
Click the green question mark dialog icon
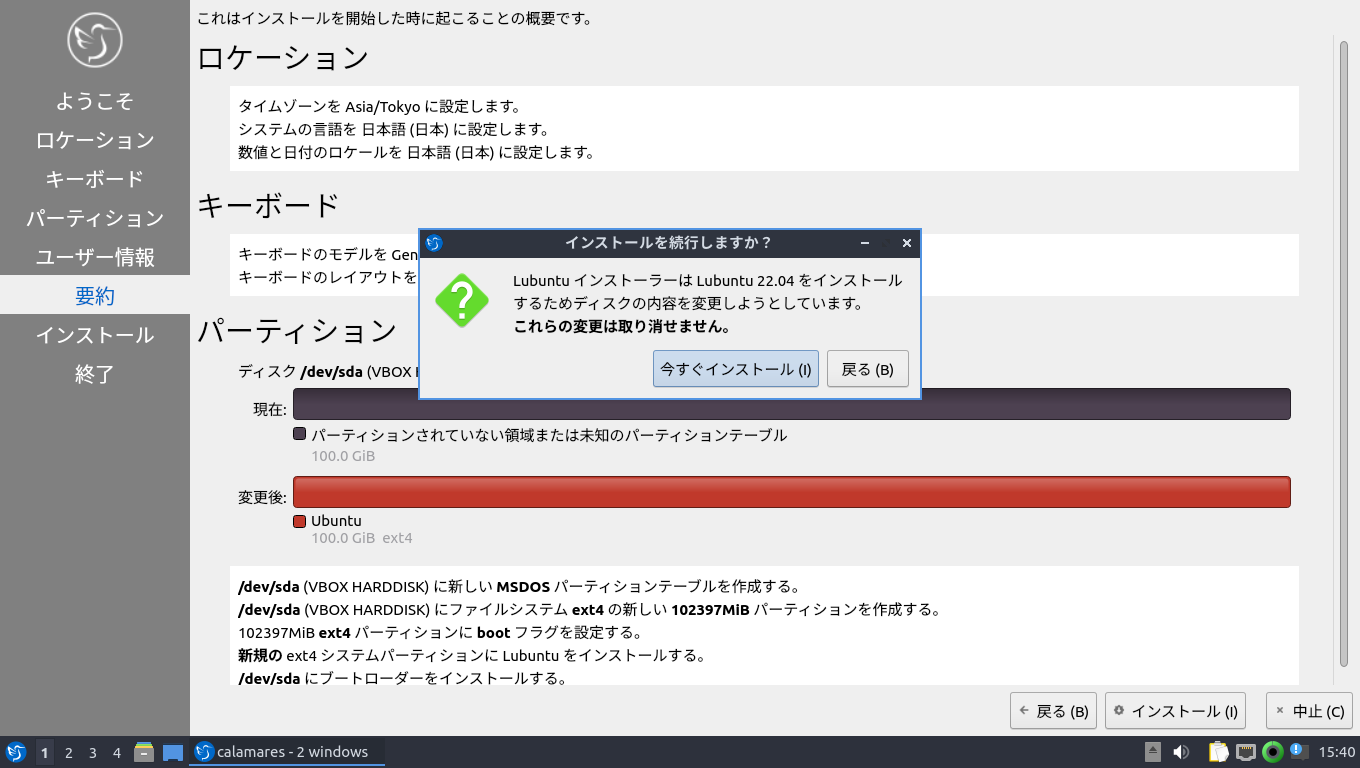pyautogui.click(x=462, y=300)
